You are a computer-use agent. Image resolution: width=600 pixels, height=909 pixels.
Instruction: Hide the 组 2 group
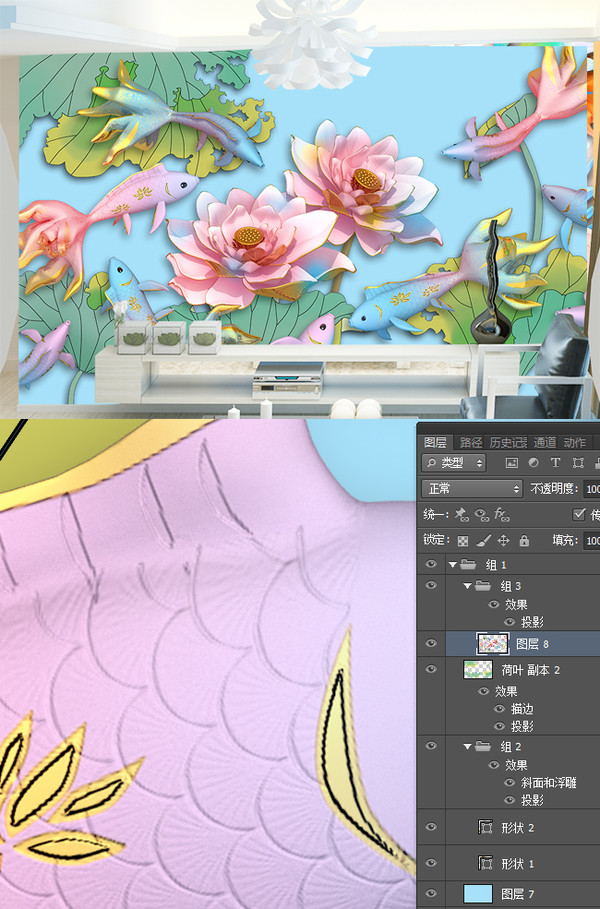pos(431,746)
